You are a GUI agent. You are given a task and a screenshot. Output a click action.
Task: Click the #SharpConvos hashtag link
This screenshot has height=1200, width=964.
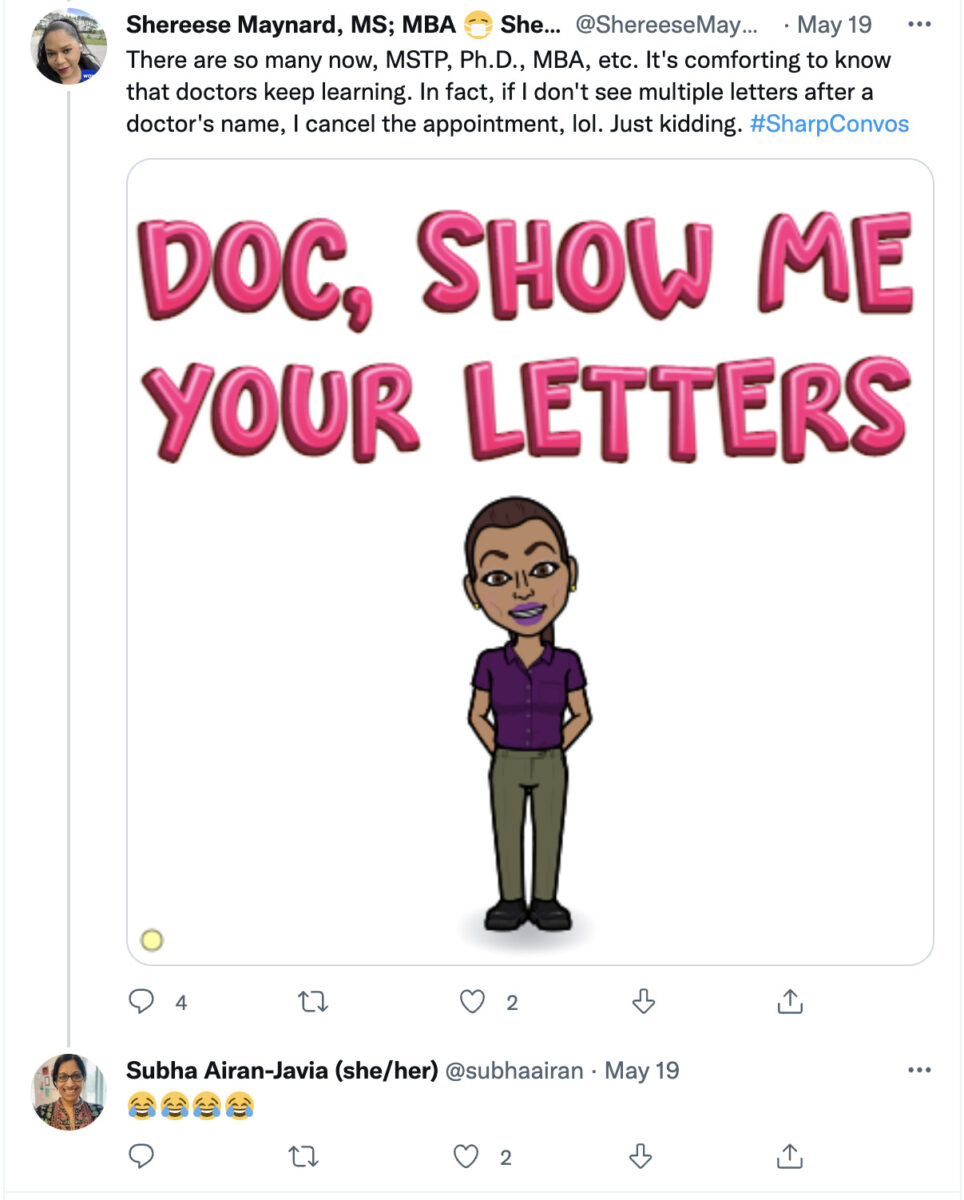click(829, 125)
